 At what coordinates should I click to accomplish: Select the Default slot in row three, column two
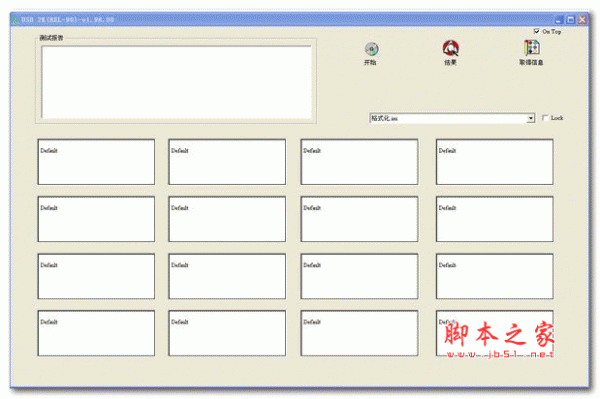pyautogui.click(x=227, y=276)
